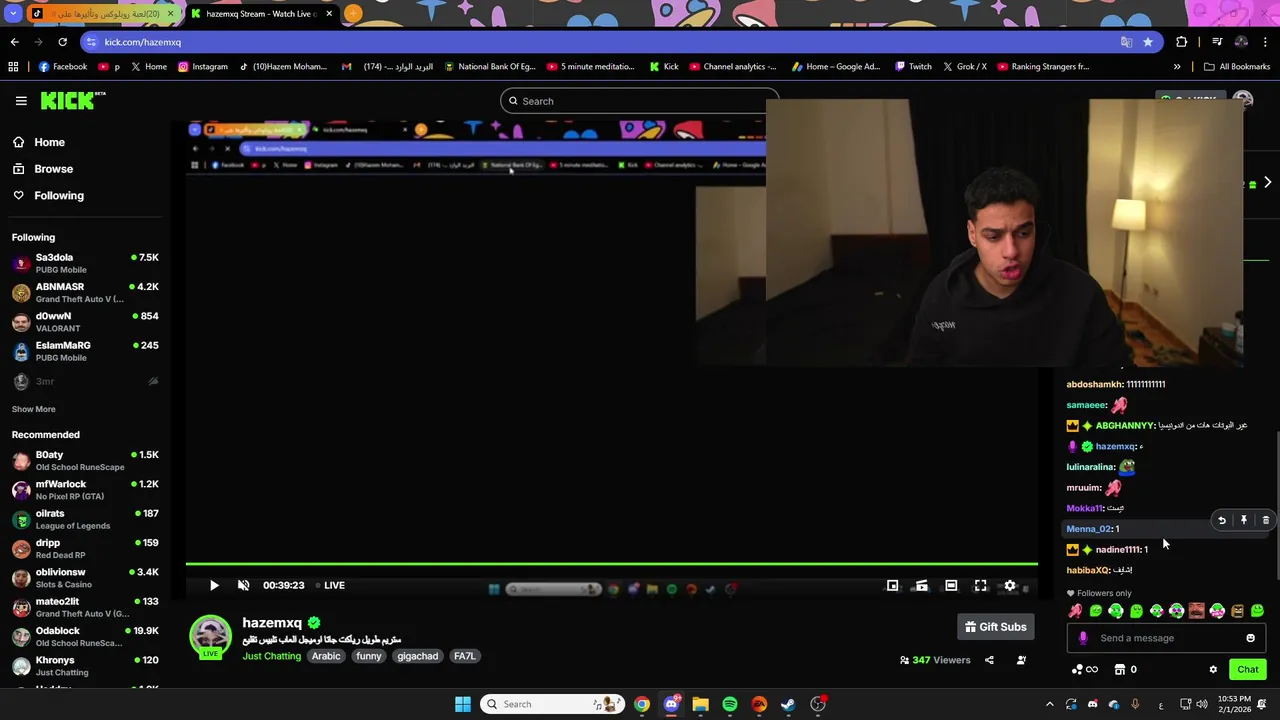Expand hidden bookmarks chevron
This screenshot has height=720, width=1280.
(x=1176, y=67)
